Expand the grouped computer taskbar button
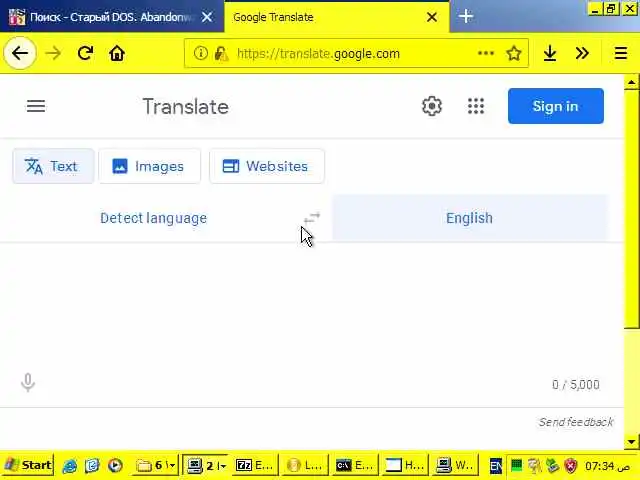The width and height of the screenshot is (640, 480). [x=205, y=465]
